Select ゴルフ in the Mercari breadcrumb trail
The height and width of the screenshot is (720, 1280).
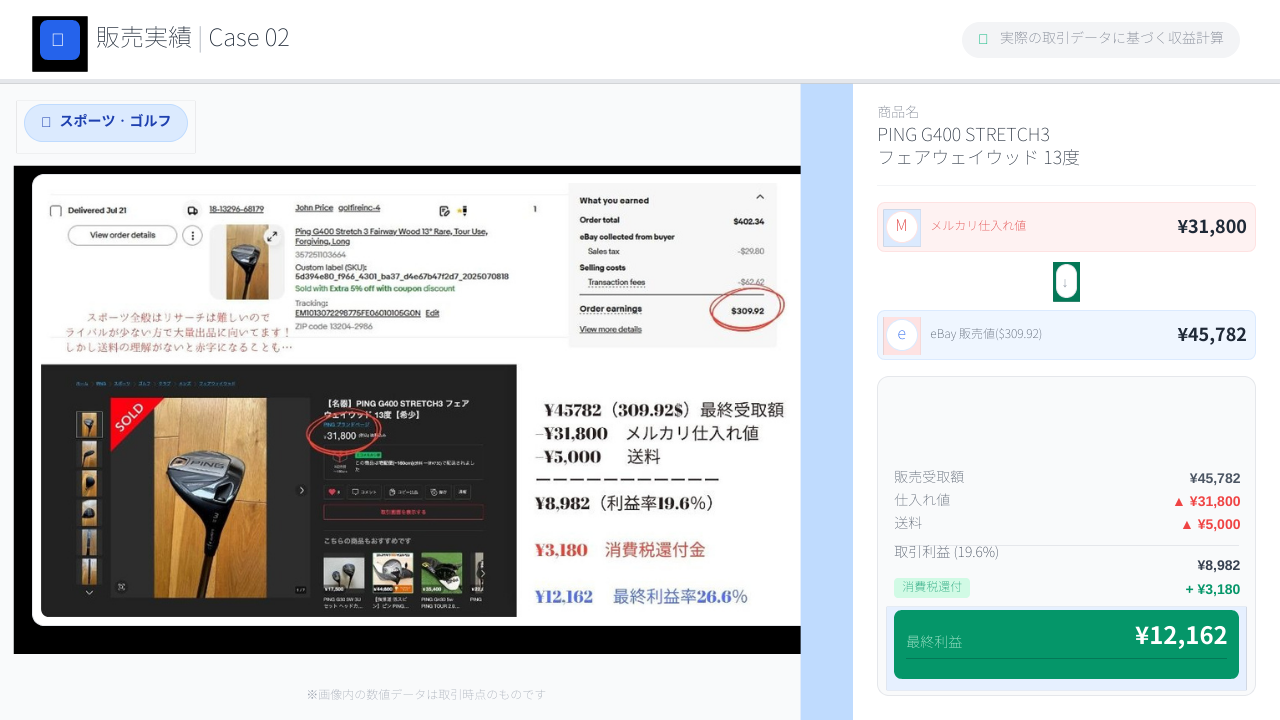click(x=143, y=383)
